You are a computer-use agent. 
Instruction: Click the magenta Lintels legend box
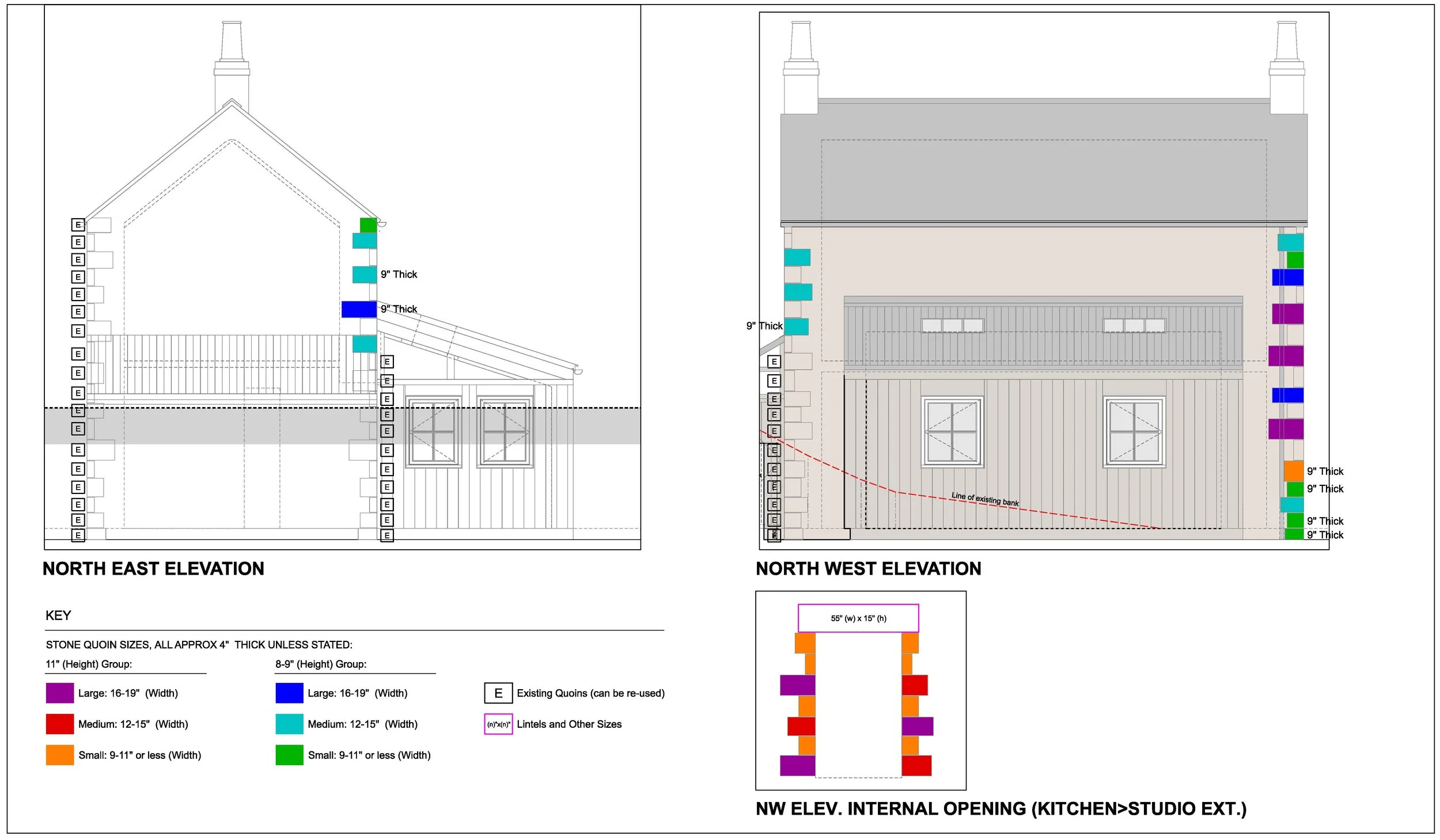(498, 724)
